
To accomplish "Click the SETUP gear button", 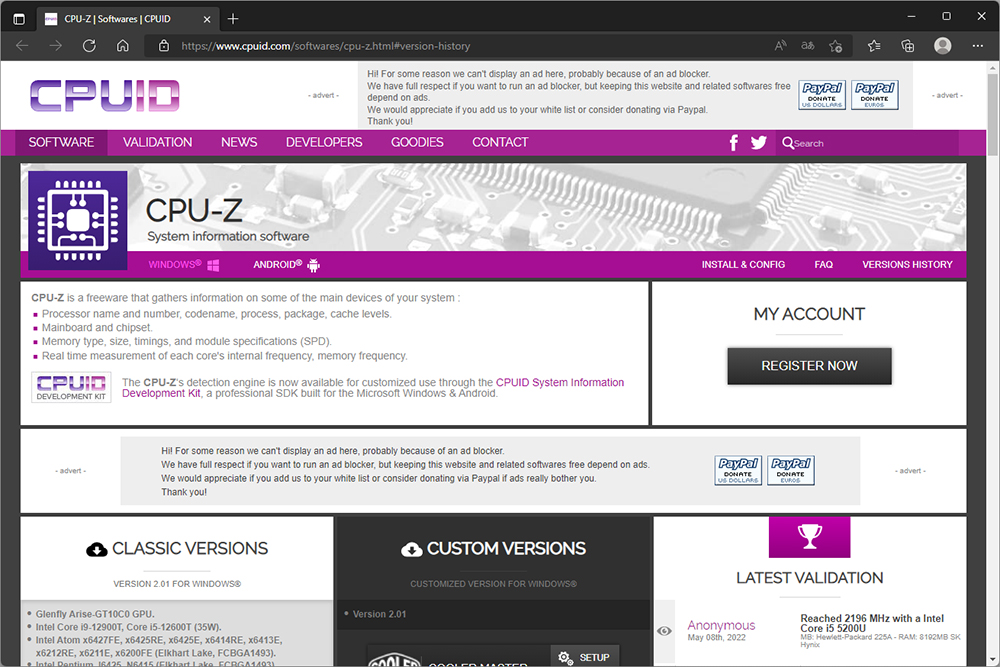I will (x=584, y=657).
